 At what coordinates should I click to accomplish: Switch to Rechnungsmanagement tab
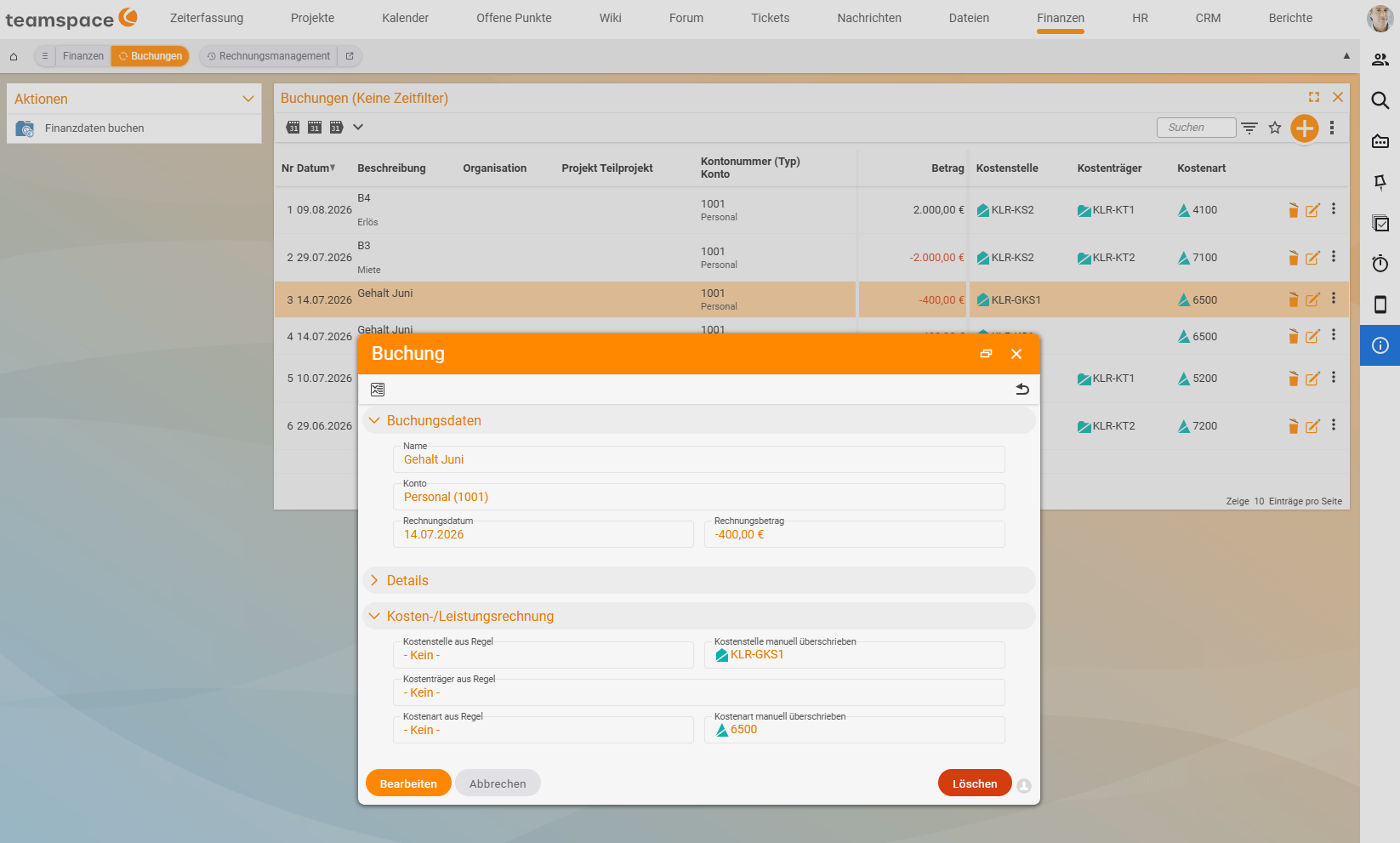point(269,56)
